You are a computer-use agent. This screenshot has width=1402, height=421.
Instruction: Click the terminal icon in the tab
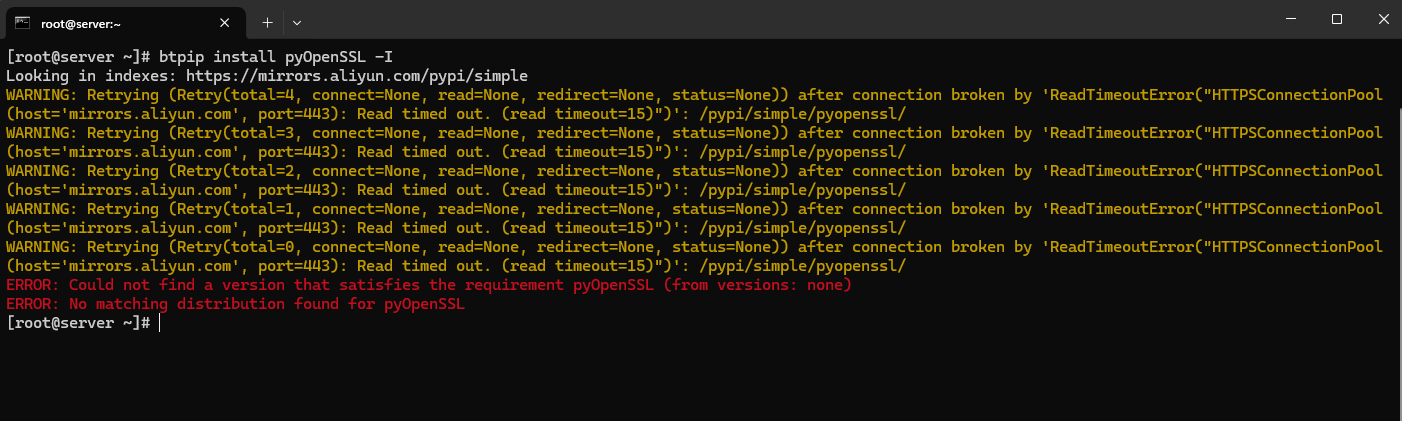click(x=21, y=21)
